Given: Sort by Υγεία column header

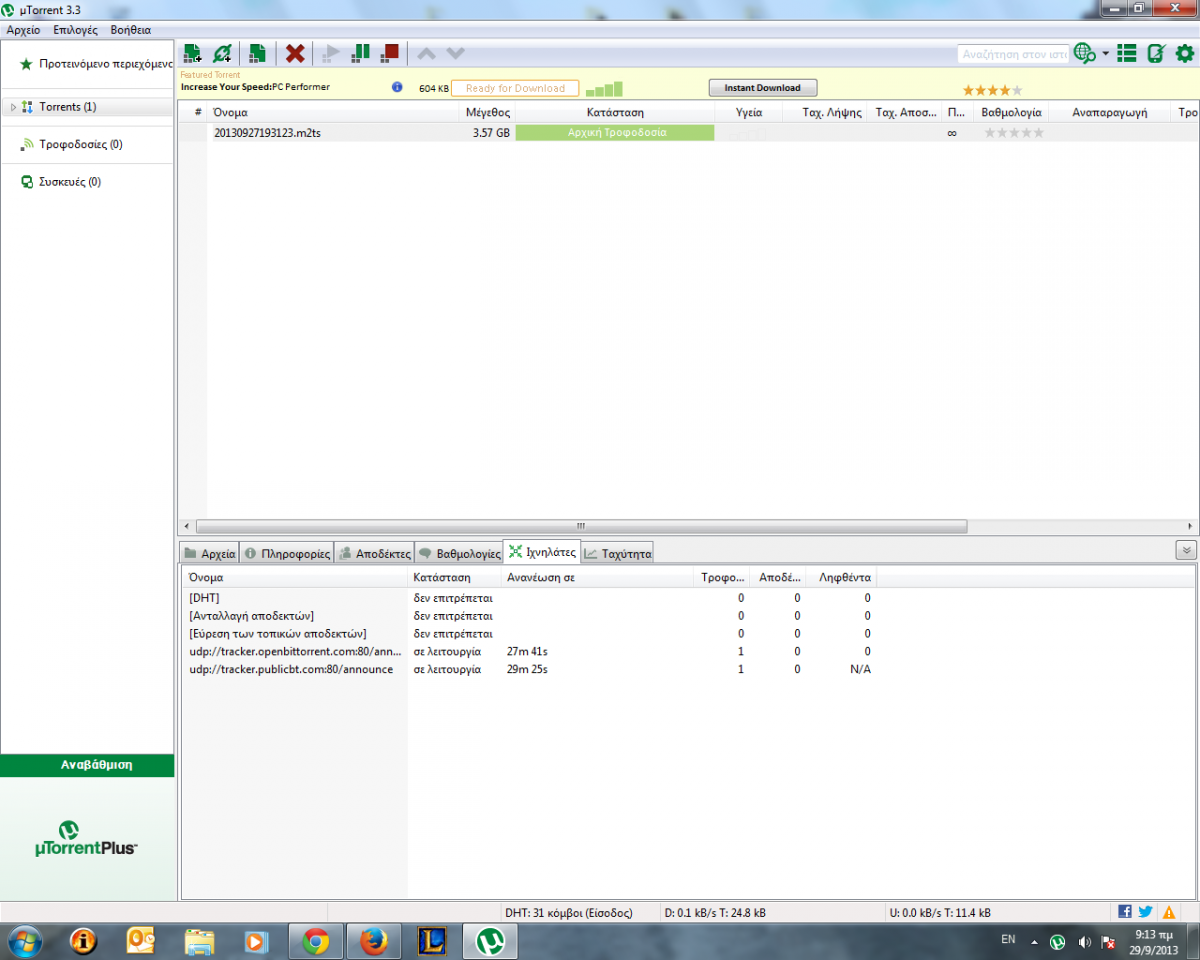Looking at the screenshot, I should click(x=749, y=113).
